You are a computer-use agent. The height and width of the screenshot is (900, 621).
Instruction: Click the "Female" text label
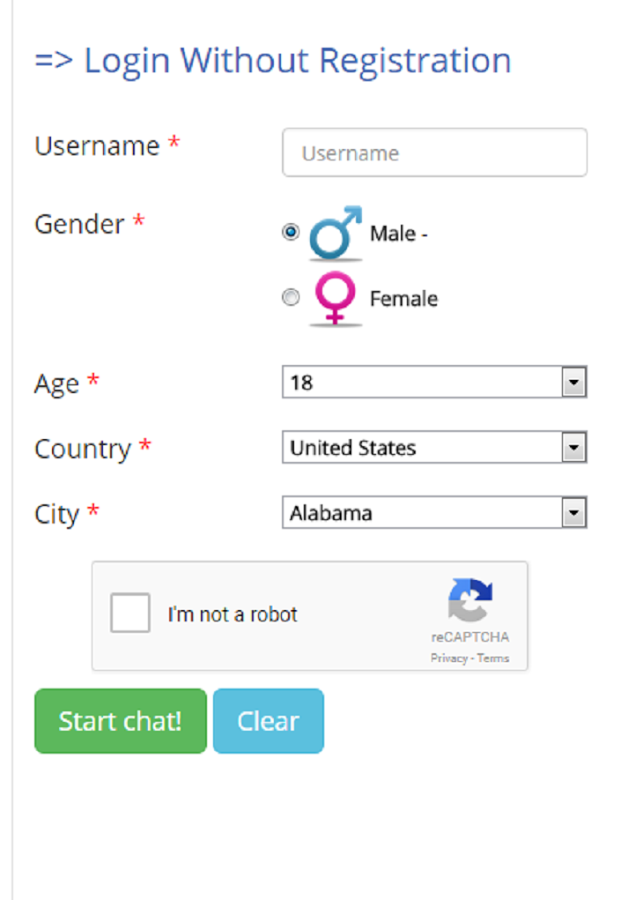tap(403, 299)
